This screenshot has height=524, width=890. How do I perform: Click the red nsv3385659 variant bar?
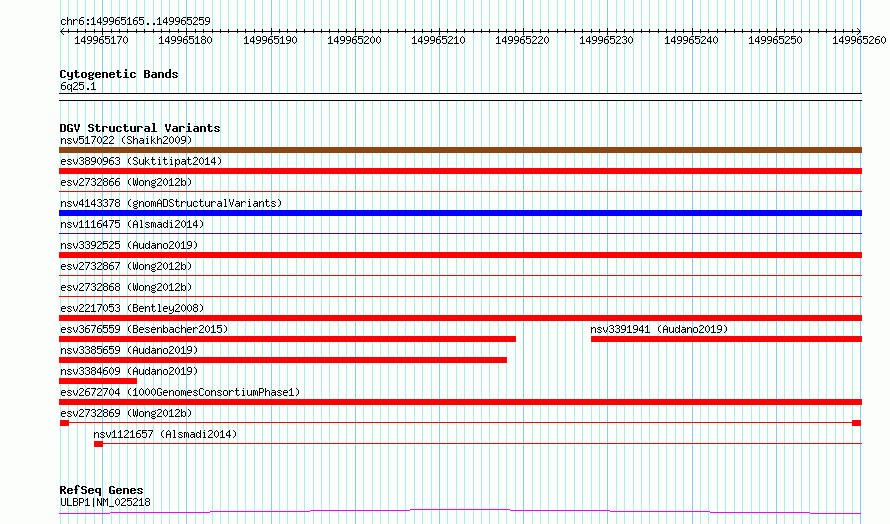point(283,360)
